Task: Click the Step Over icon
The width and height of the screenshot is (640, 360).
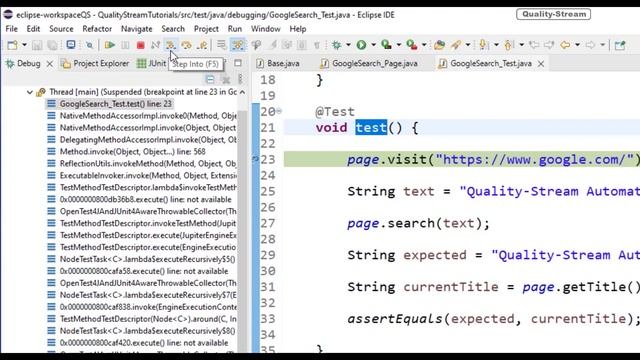Action: [x=187, y=45]
